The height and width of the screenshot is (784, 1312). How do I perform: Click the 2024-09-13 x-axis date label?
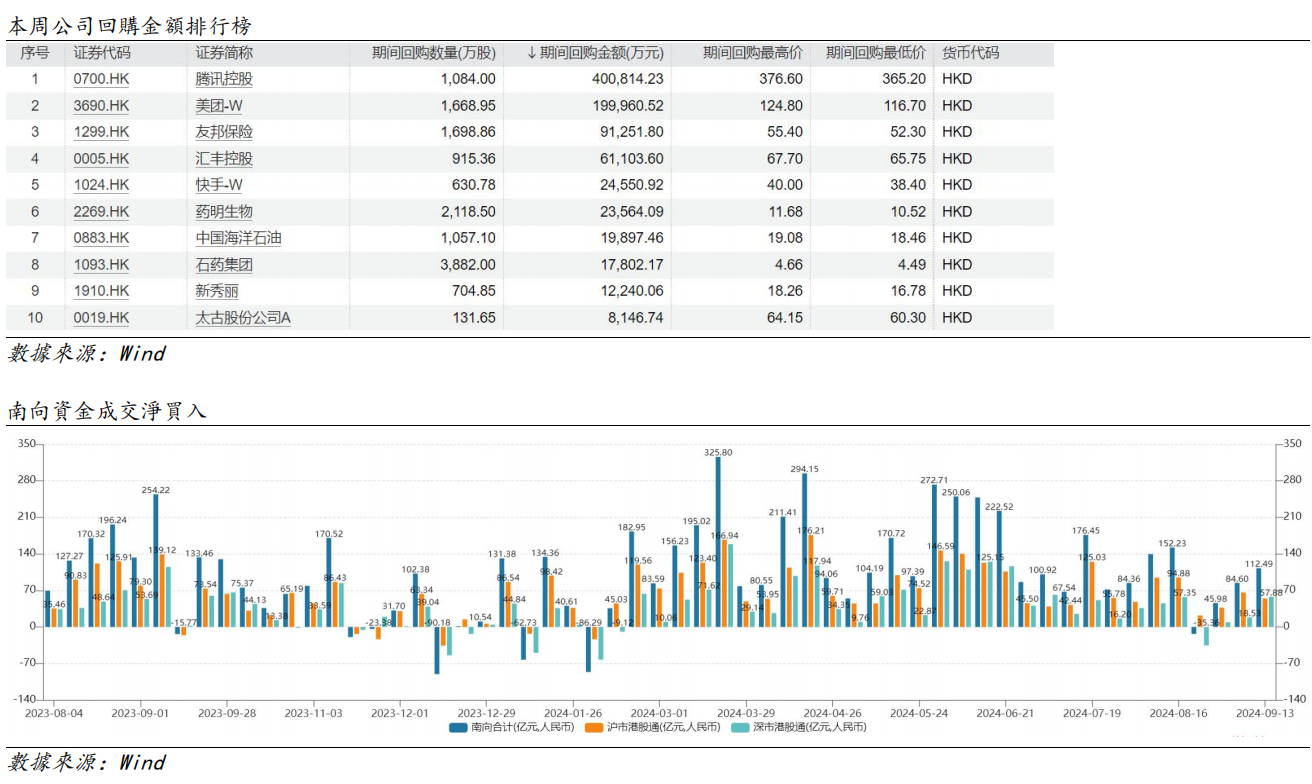point(1265,713)
